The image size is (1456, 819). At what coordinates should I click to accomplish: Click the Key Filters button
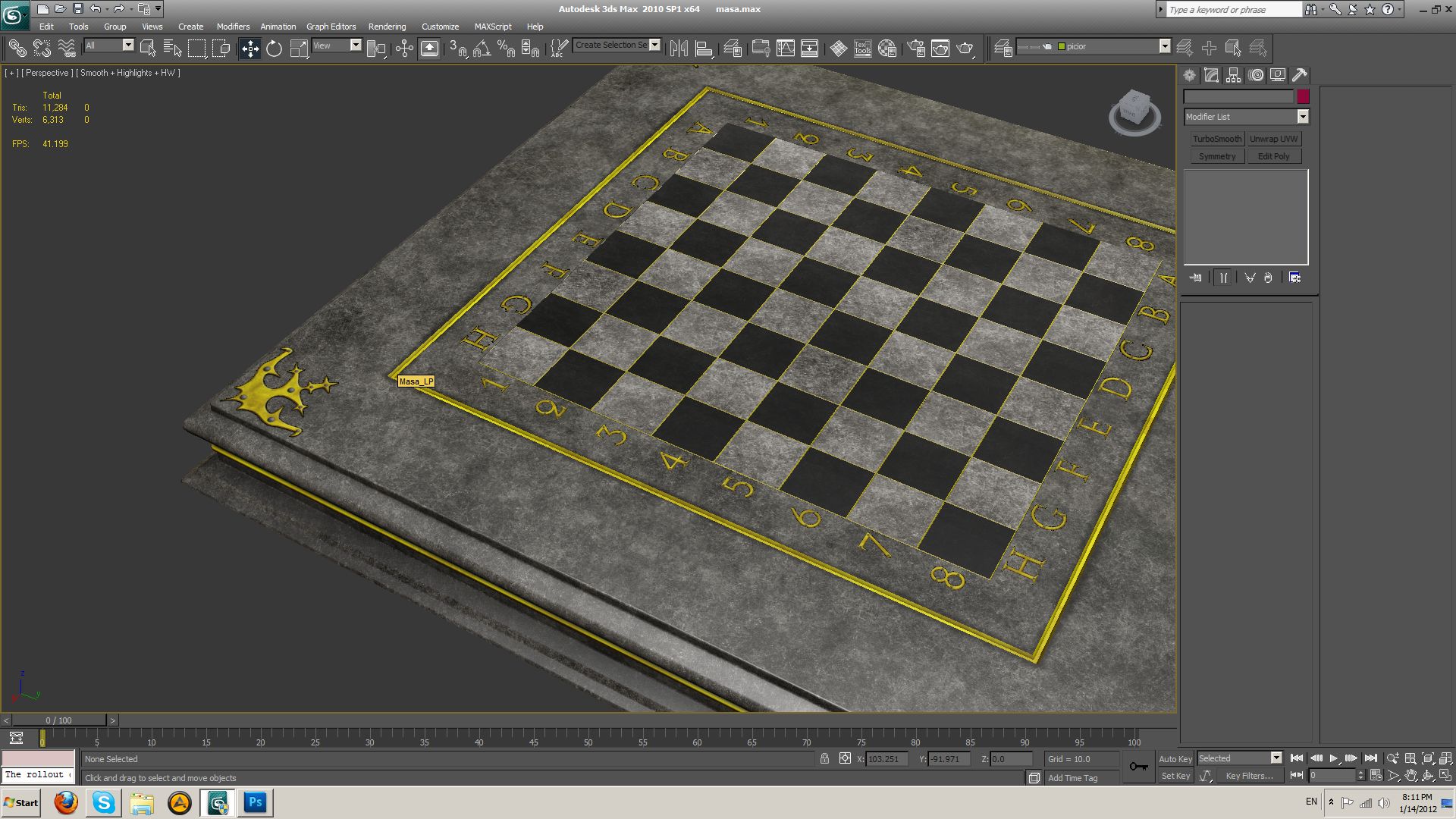(x=1249, y=776)
